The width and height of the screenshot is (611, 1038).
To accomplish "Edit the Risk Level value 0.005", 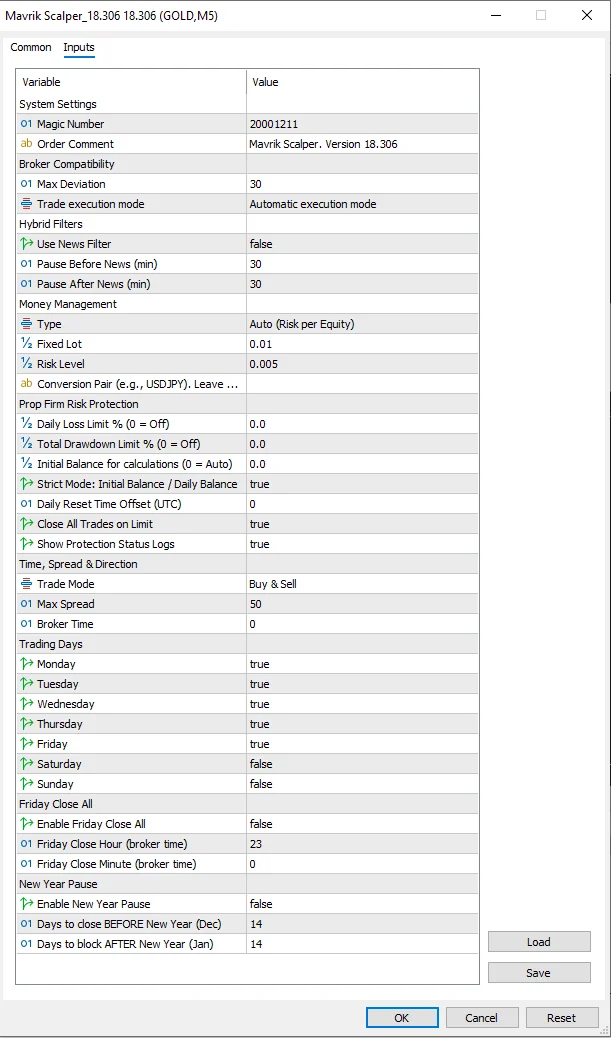I will click(x=362, y=363).
